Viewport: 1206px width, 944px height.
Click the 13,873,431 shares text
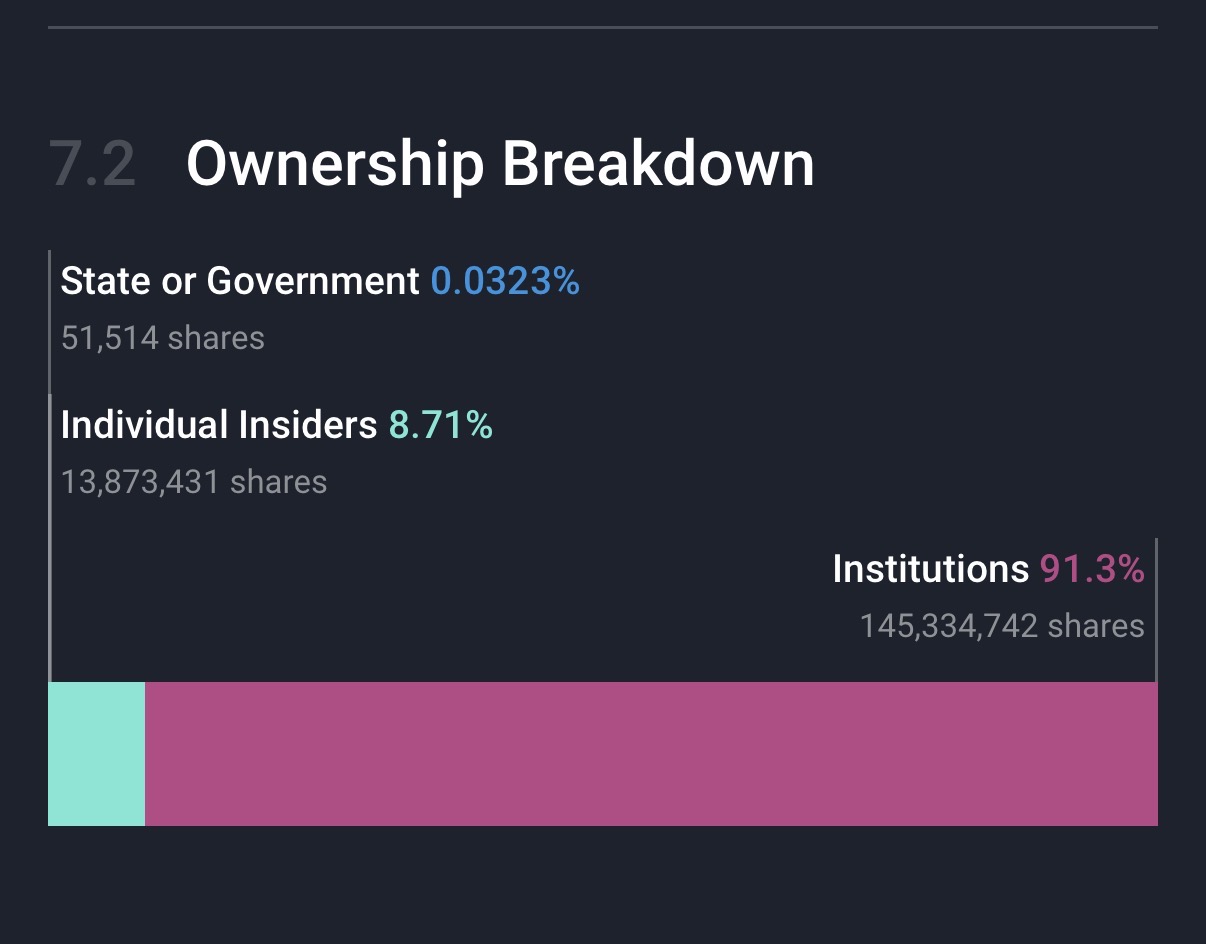194,482
